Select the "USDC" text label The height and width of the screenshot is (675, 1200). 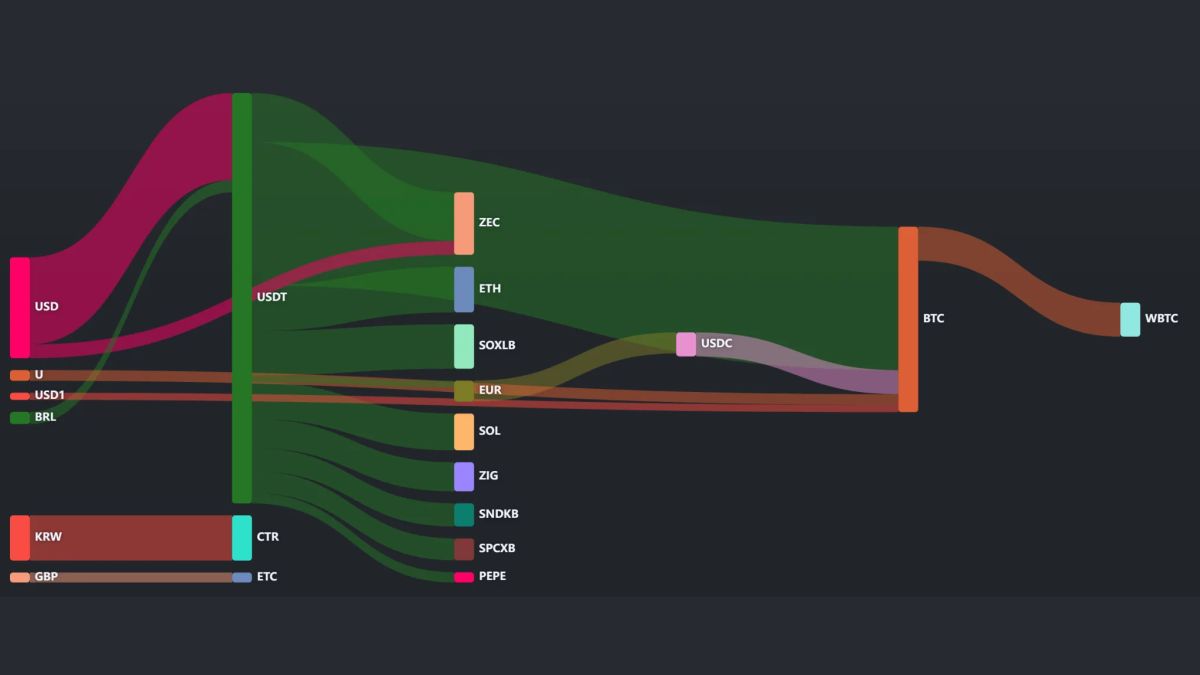pos(716,344)
